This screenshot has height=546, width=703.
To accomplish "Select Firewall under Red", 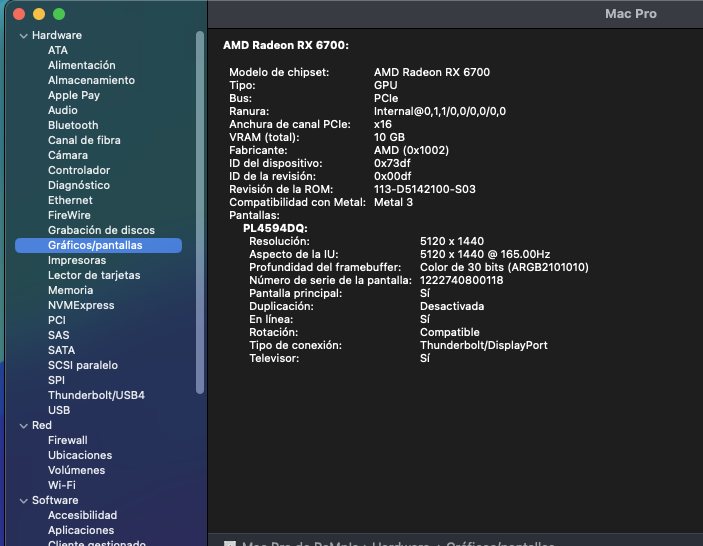I will coord(68,441).
